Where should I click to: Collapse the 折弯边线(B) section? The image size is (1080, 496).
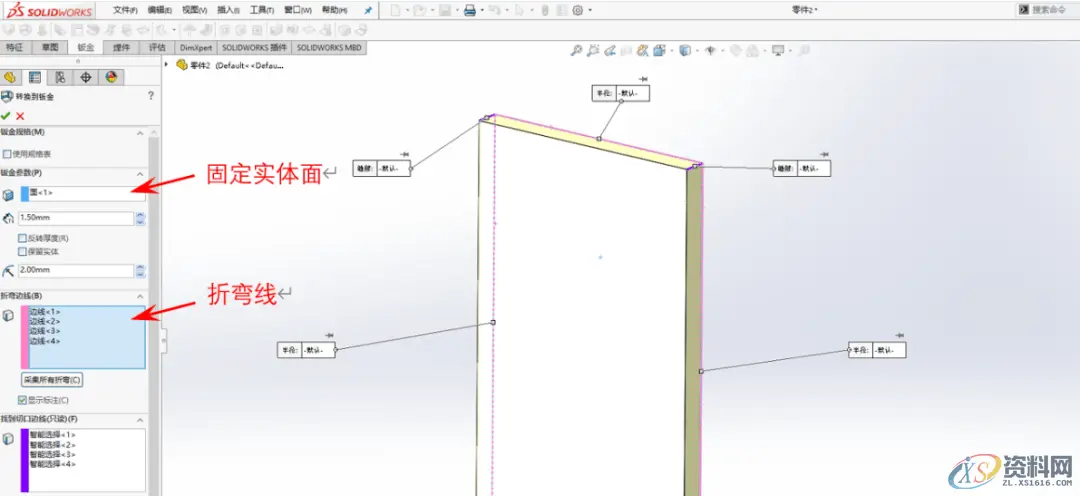[141, 296]
